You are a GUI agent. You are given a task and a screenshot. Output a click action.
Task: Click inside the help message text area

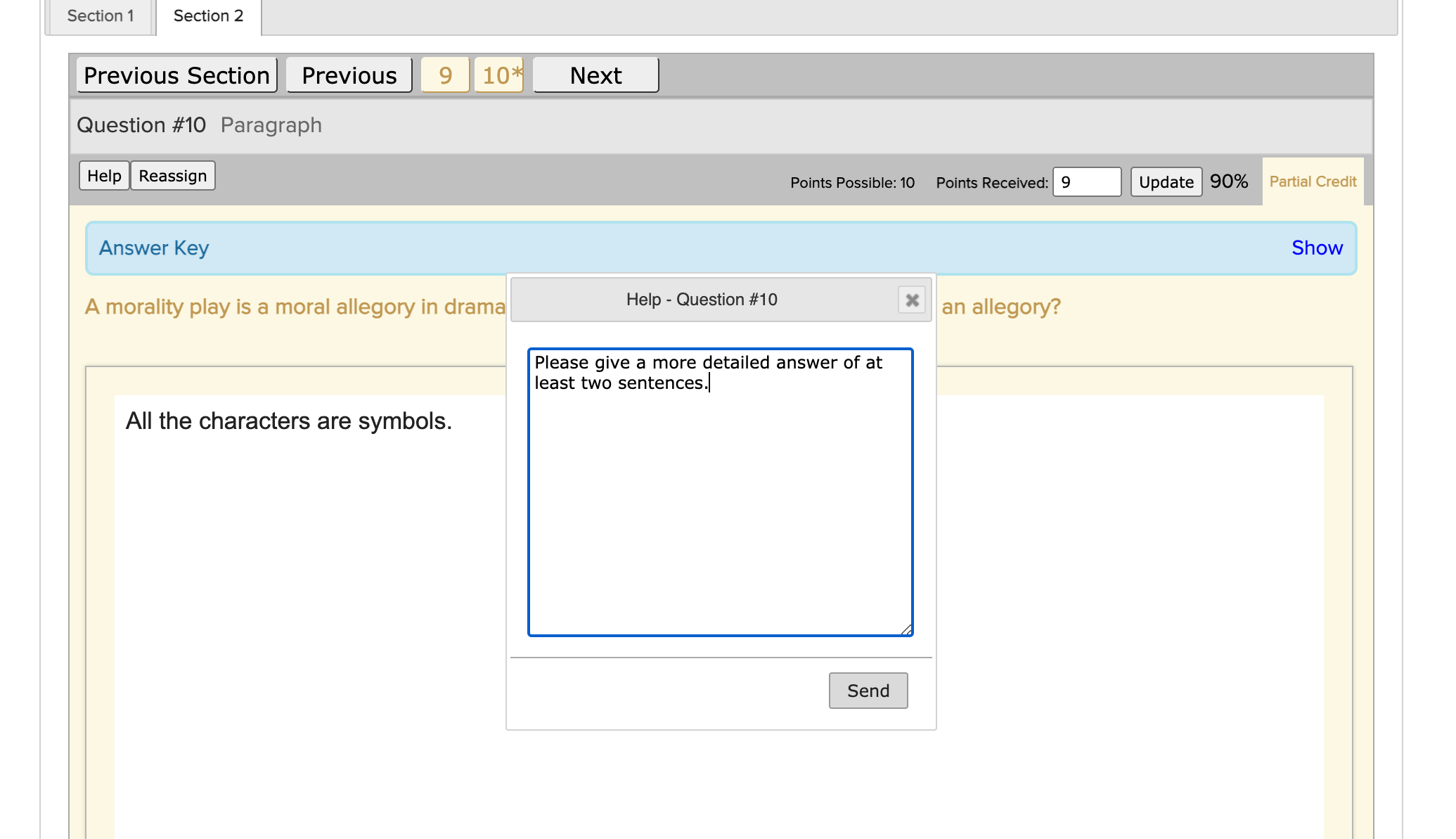[721, 492]
